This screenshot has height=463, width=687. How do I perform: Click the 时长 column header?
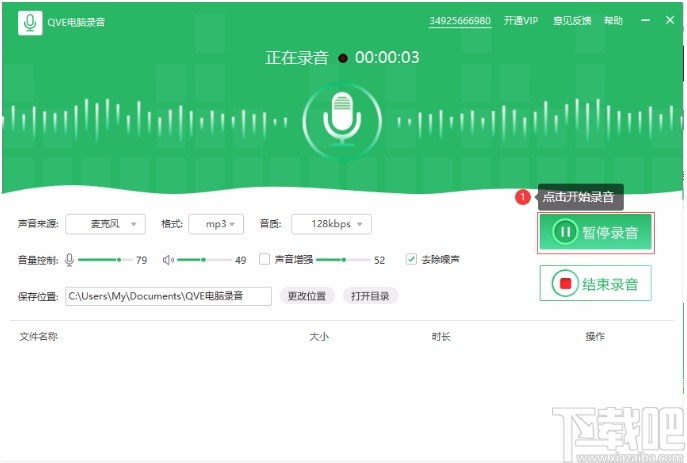coord(441,336)
